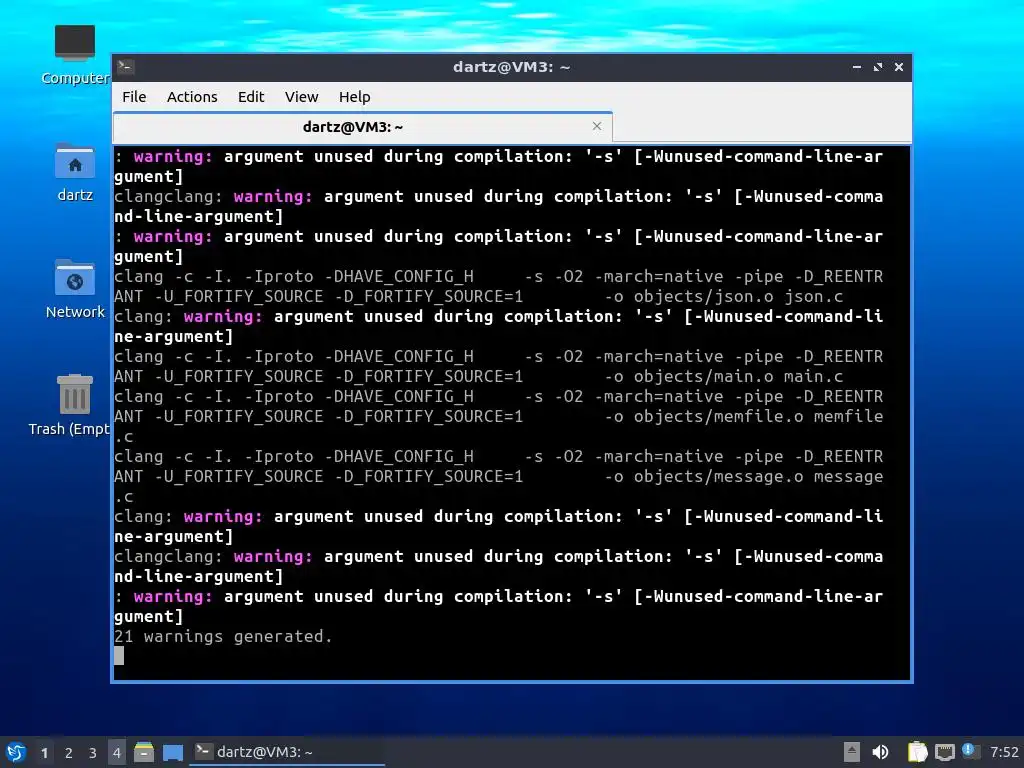Open the clipboard manager tray icon

click(x=918, y=752)
